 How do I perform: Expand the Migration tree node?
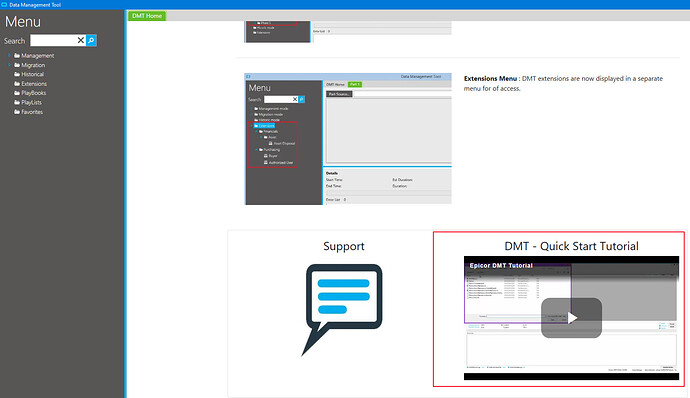(x=9, y=65)
